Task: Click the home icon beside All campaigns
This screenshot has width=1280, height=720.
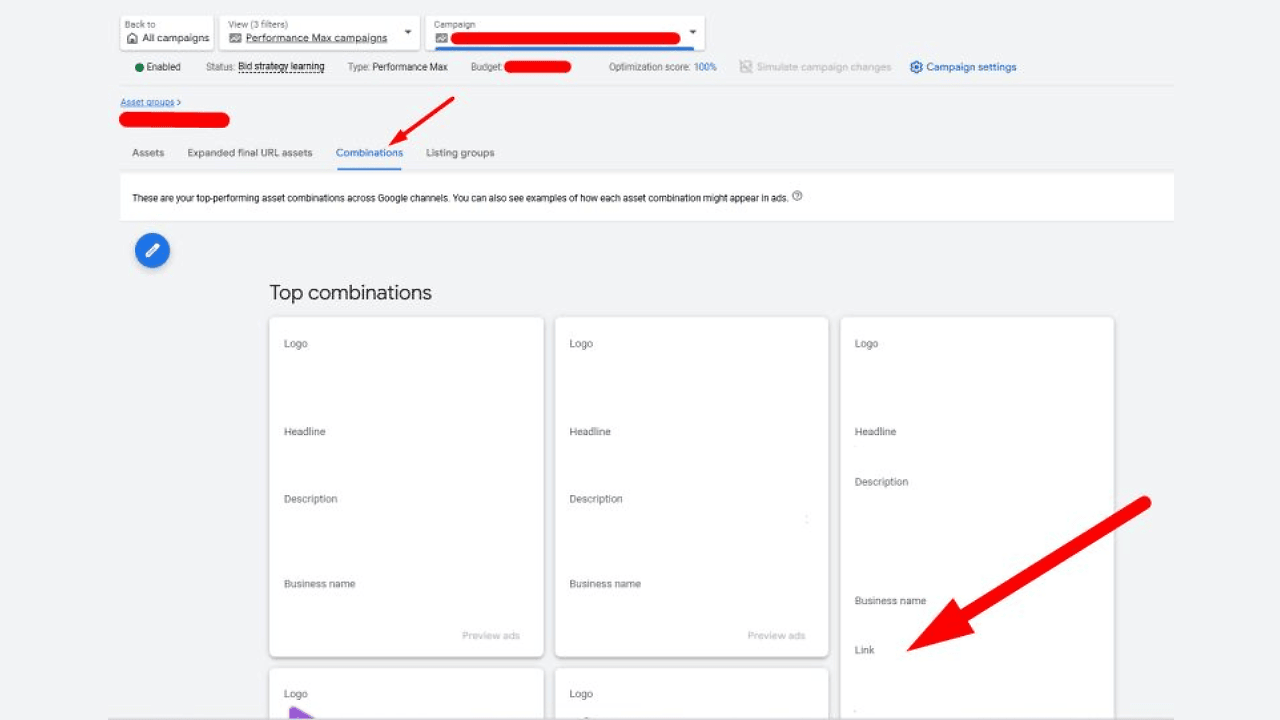Action: 132,38
